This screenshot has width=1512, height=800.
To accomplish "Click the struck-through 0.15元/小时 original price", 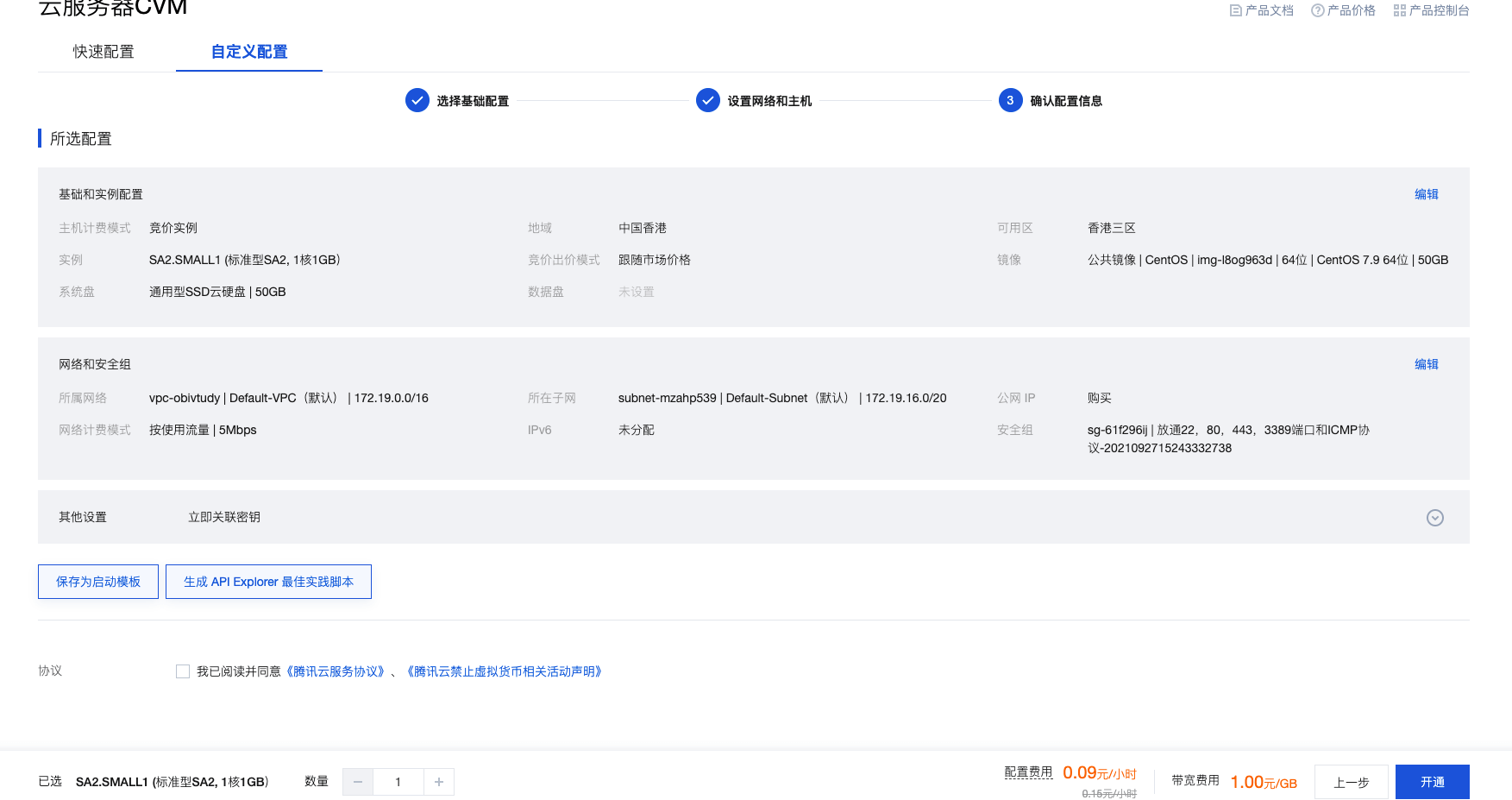I will click(1109, 793).
